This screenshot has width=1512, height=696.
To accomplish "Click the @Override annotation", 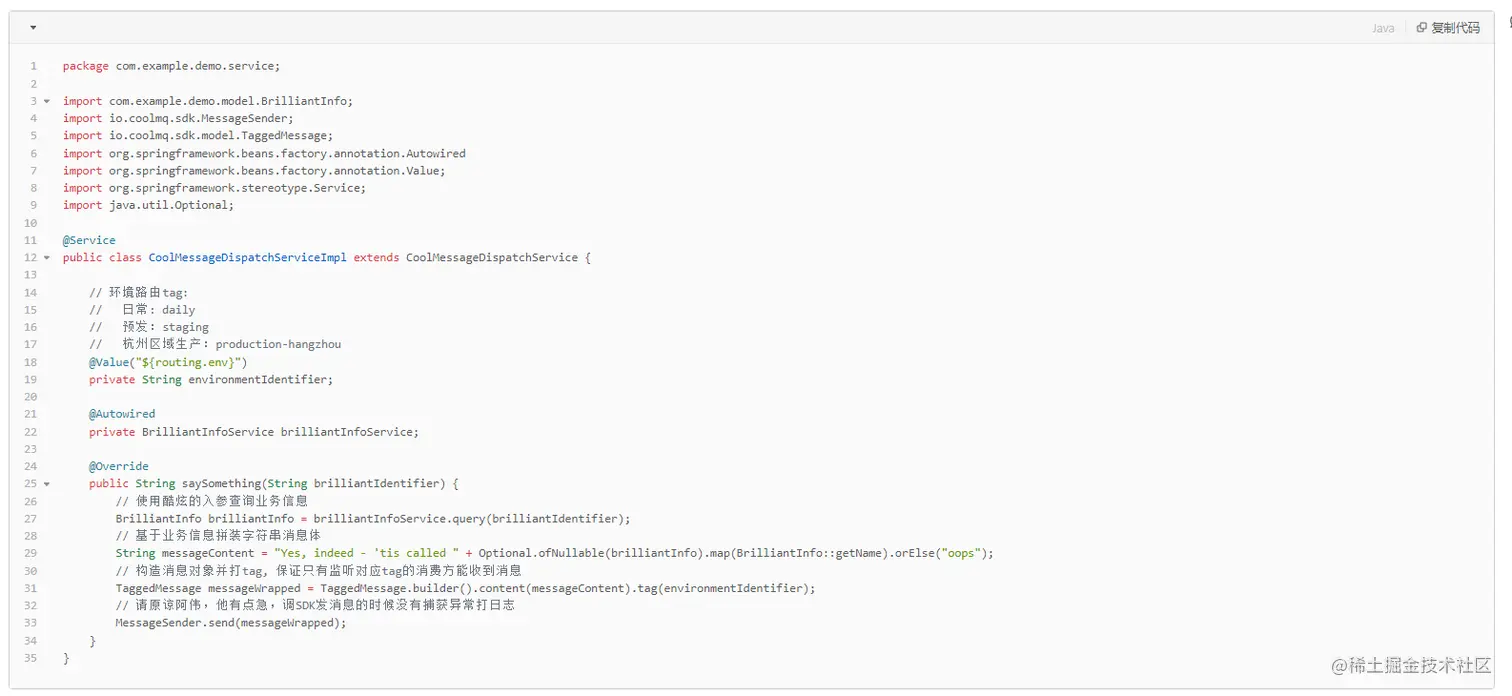I will coord(119,466).
